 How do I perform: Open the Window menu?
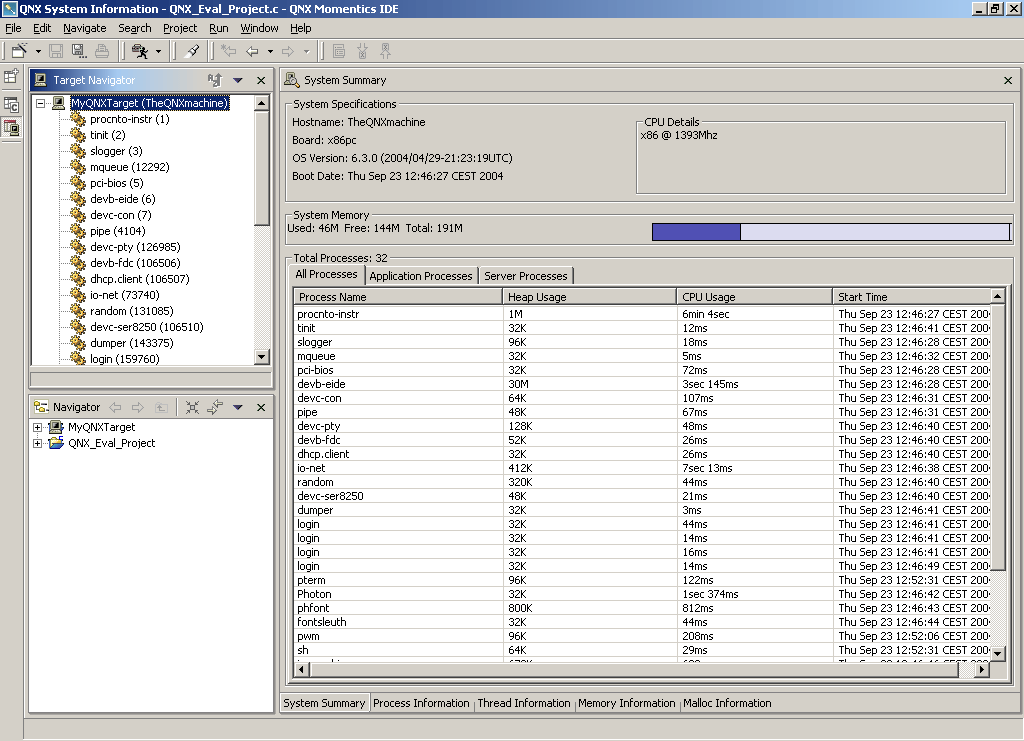[259, 28]
